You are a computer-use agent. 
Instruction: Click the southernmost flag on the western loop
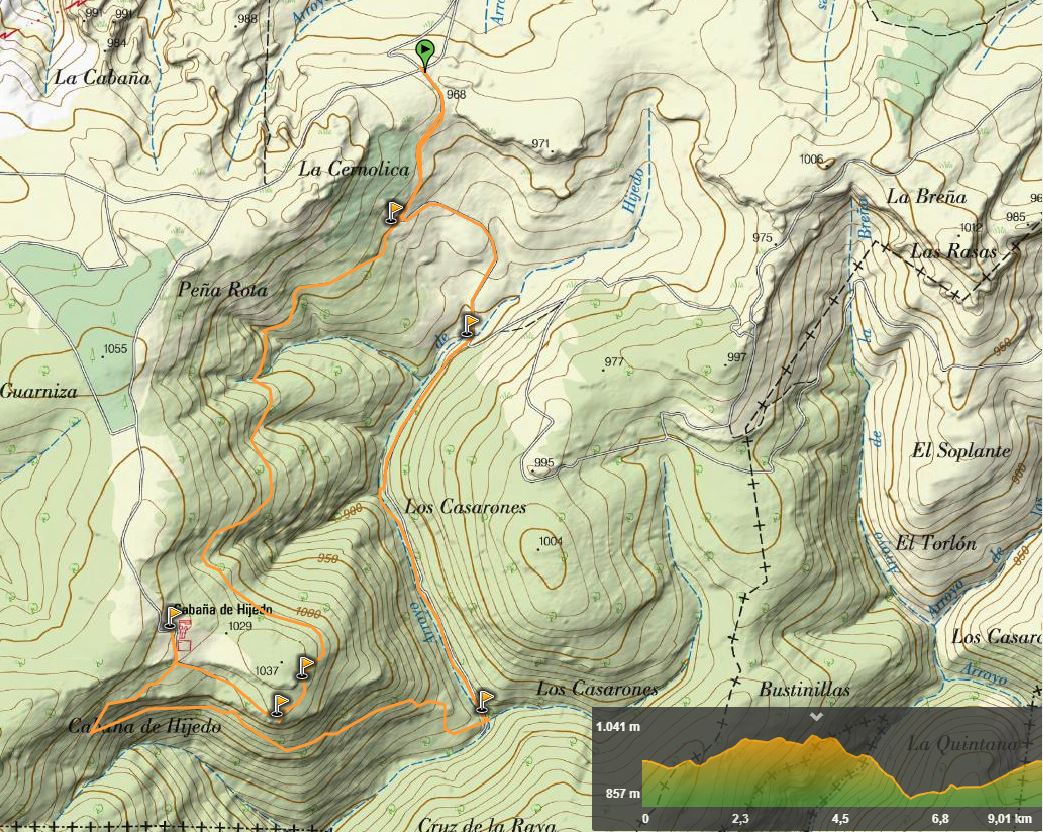[279, 706]
